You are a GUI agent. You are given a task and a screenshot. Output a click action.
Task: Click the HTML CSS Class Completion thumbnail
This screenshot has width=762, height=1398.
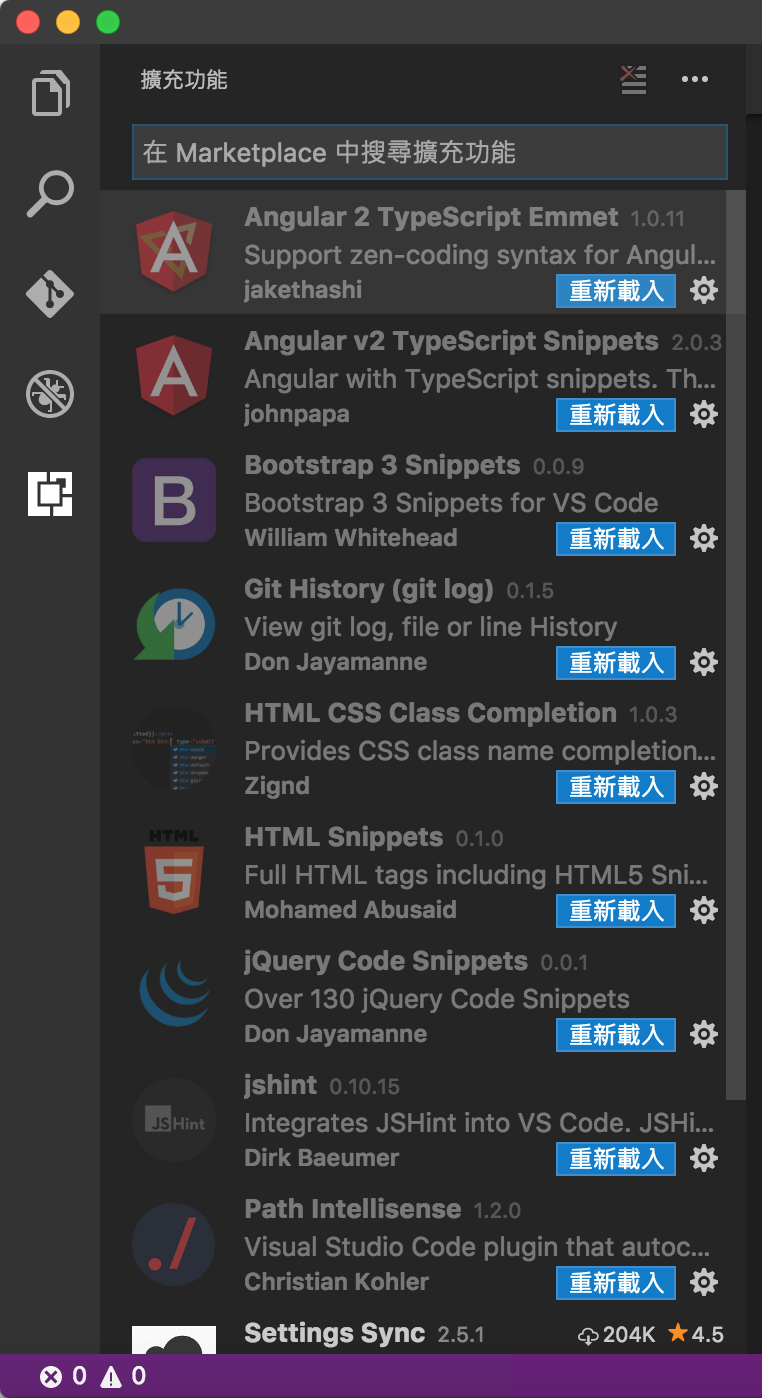point(174,748)
